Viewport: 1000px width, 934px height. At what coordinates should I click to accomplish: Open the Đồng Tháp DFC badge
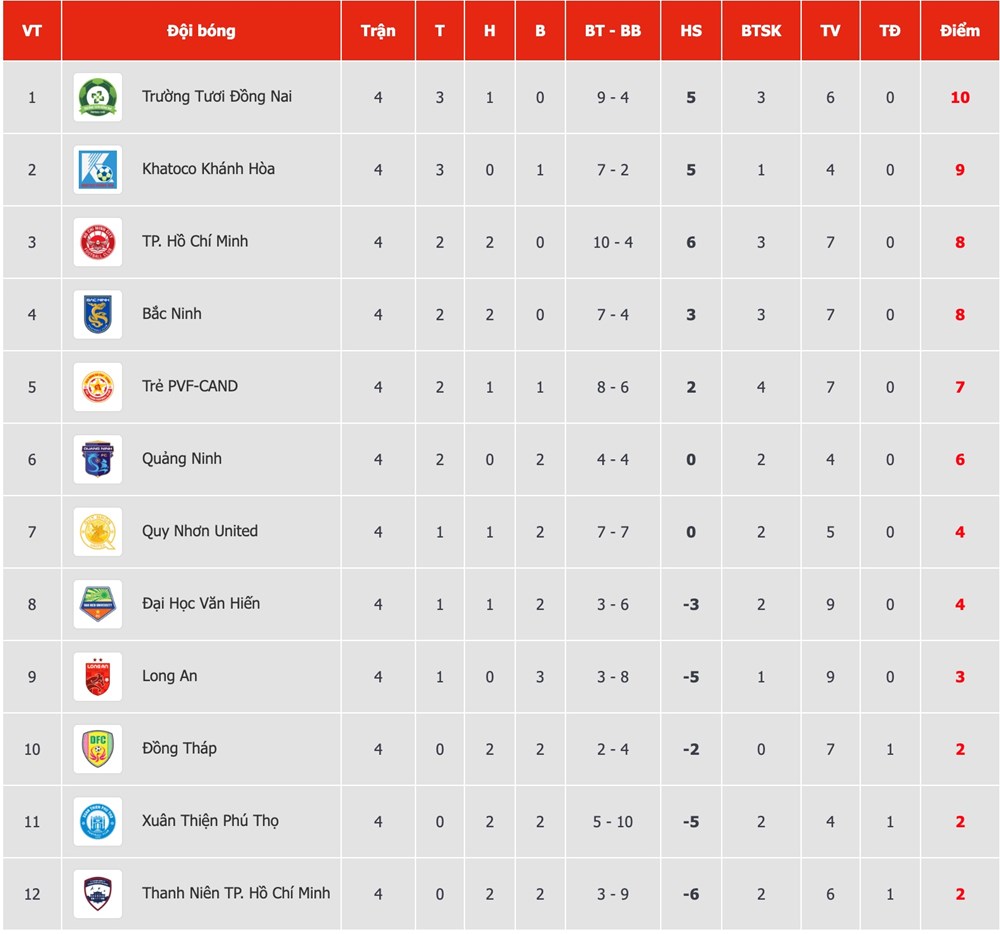pos(98,749)
